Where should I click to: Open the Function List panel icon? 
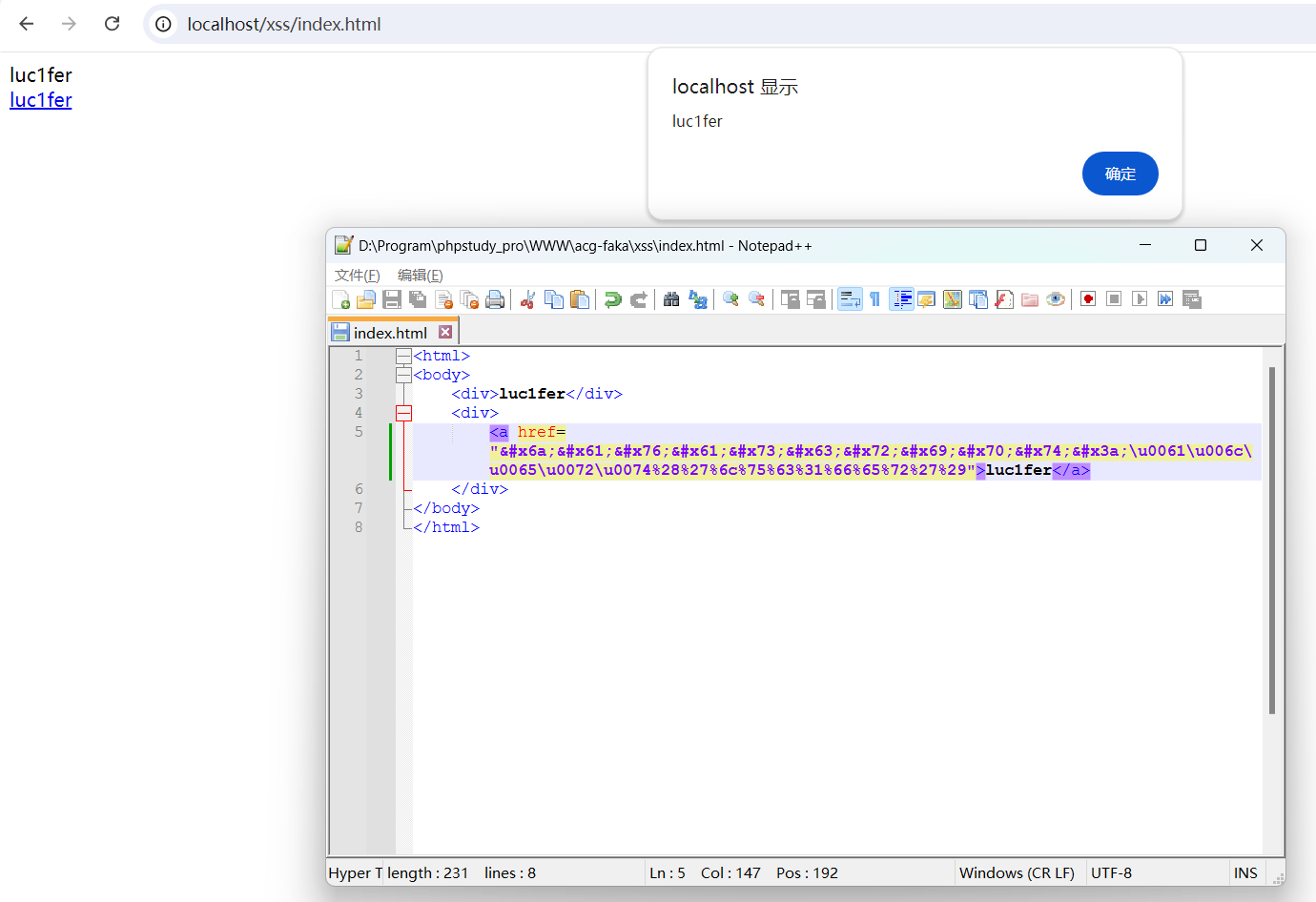pos(1003,299)
